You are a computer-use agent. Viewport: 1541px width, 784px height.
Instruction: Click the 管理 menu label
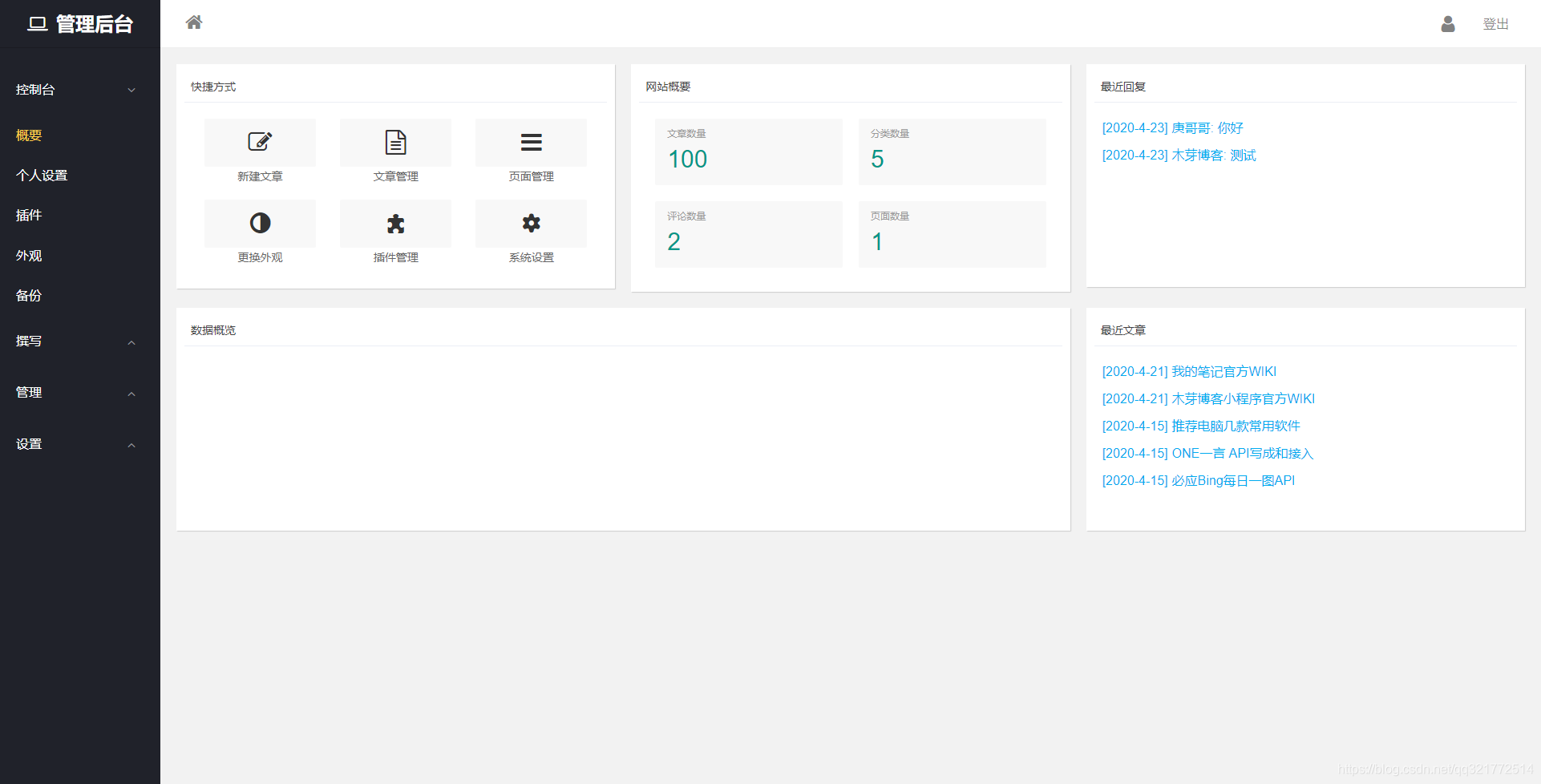[x=29, y=393]
